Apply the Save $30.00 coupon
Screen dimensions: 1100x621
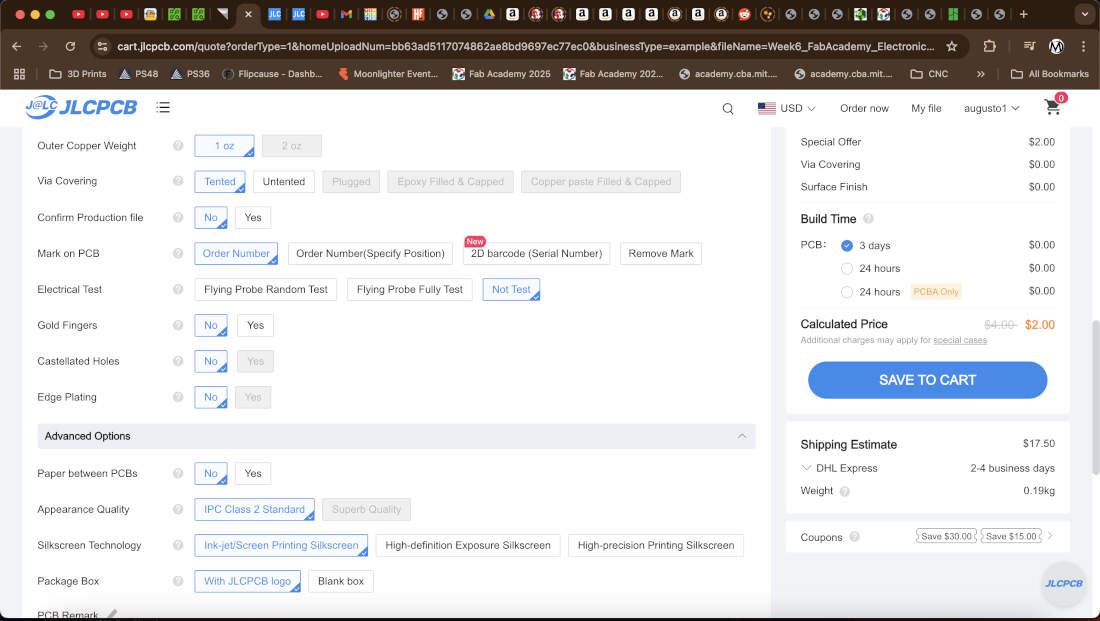pos(946,536)
